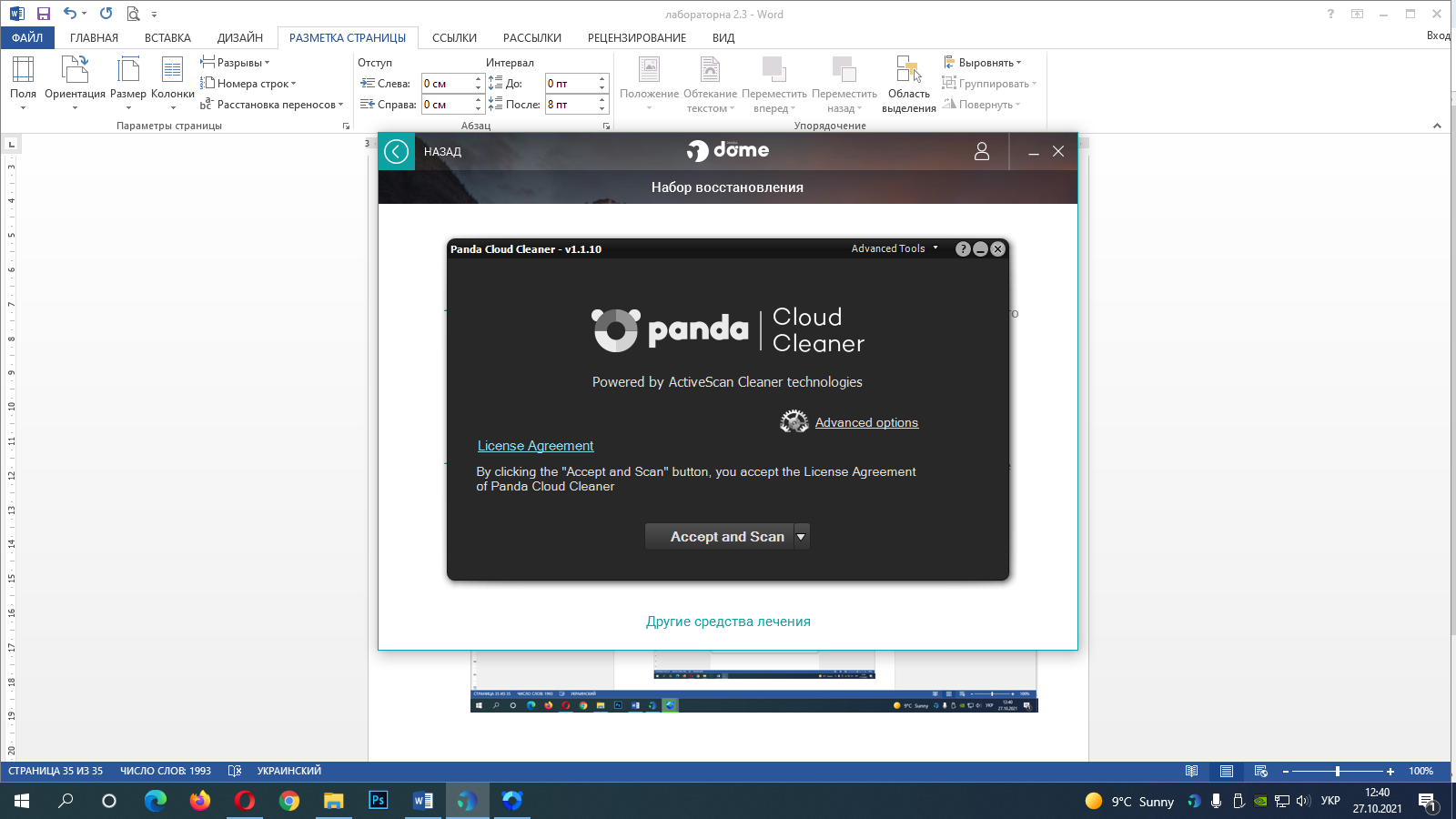The image size is (1456, 819).
Task: Collapse the Word ribbon with the chevron
Action: [1437, 126]
